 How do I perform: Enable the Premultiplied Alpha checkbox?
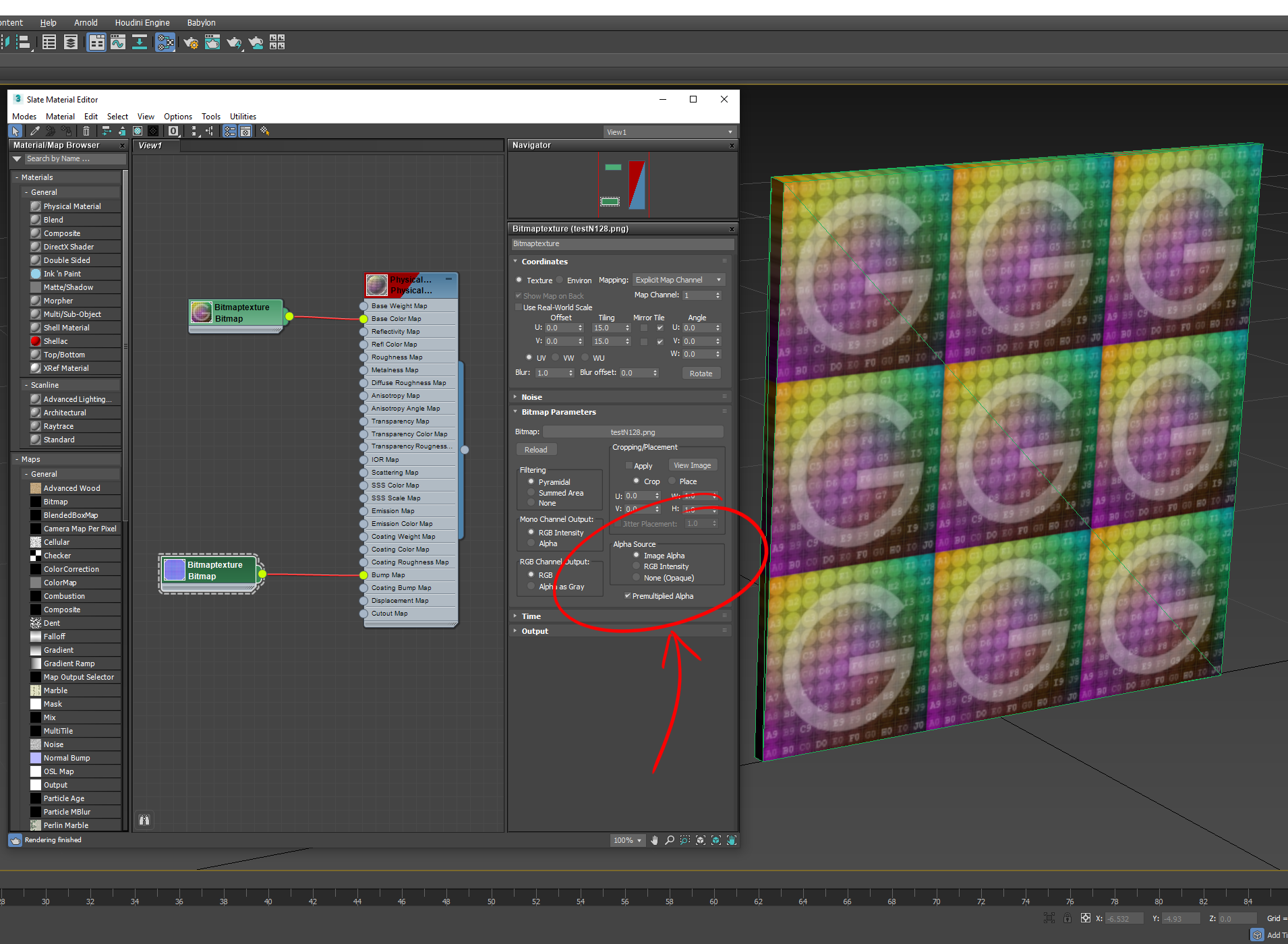tap(628, 595)
